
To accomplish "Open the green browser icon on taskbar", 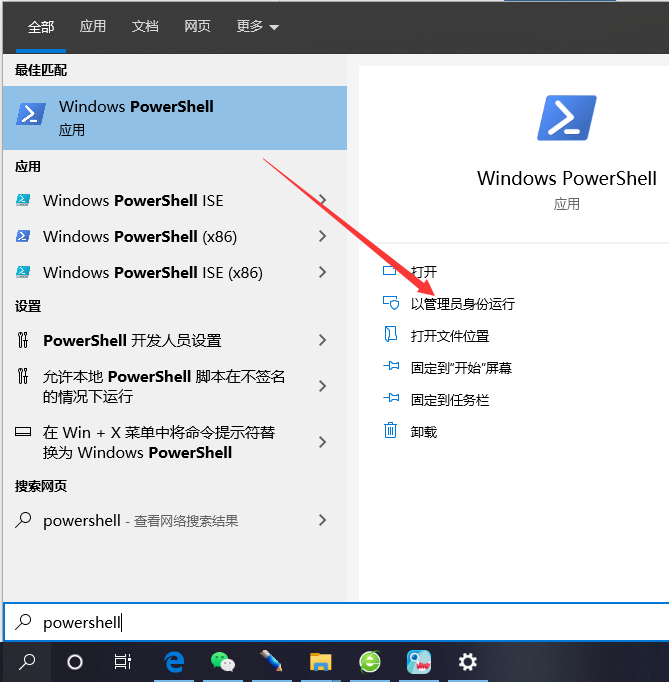I will [x=370, y=662].
